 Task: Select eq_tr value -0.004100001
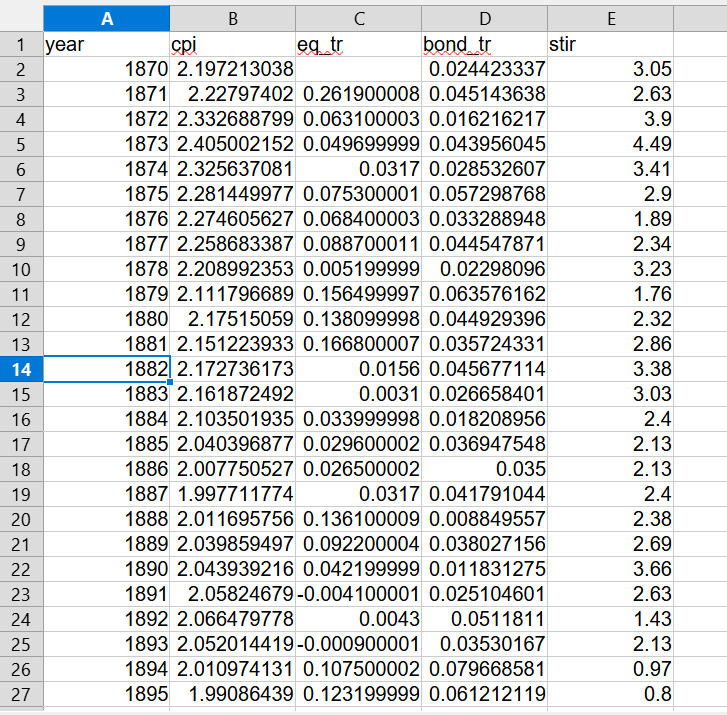pos(359,594)
